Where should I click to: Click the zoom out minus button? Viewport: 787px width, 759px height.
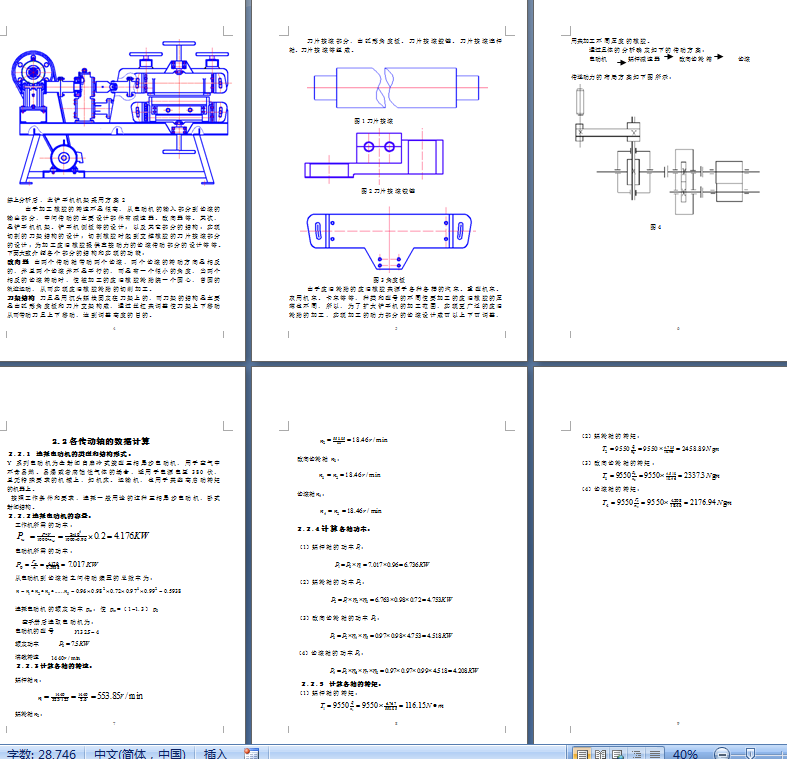(722, 753)
